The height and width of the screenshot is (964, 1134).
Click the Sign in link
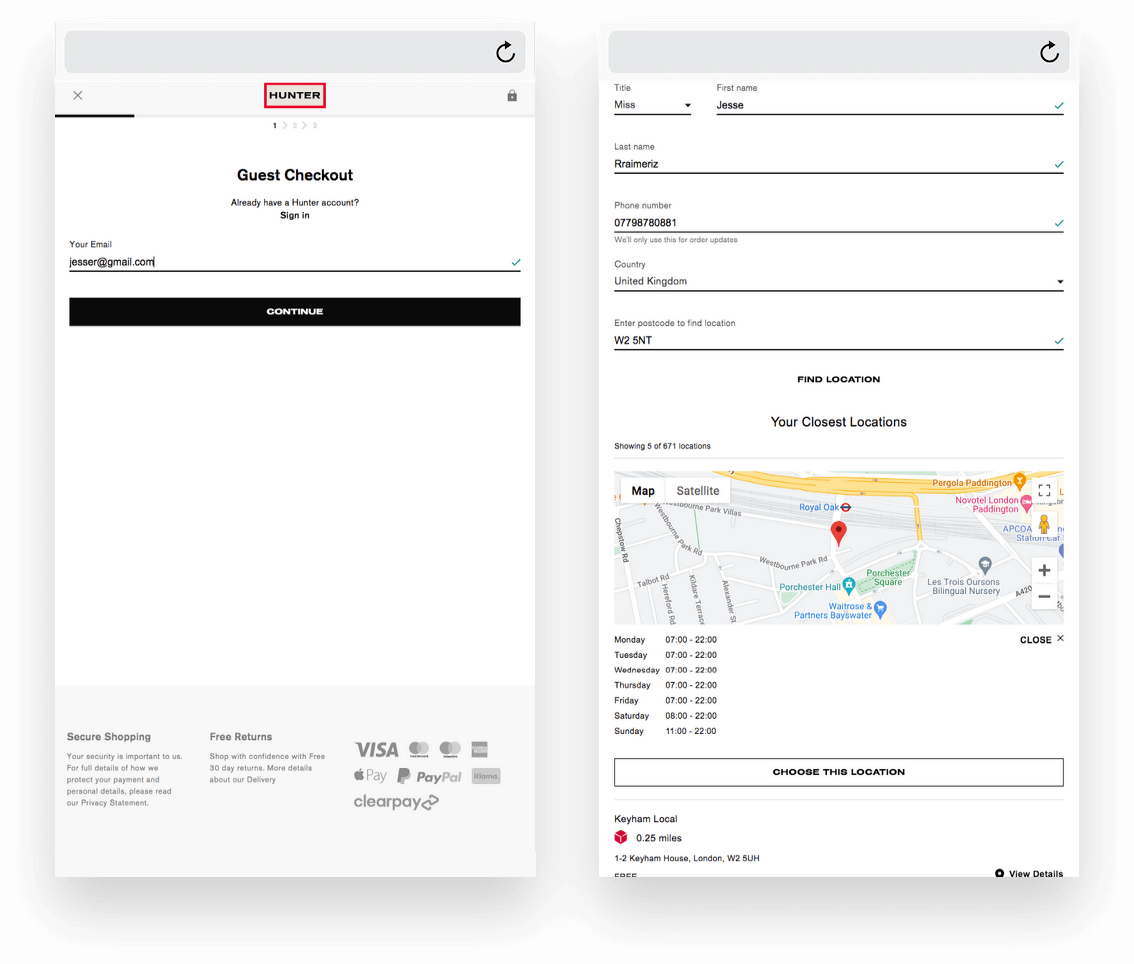[295, 216]
